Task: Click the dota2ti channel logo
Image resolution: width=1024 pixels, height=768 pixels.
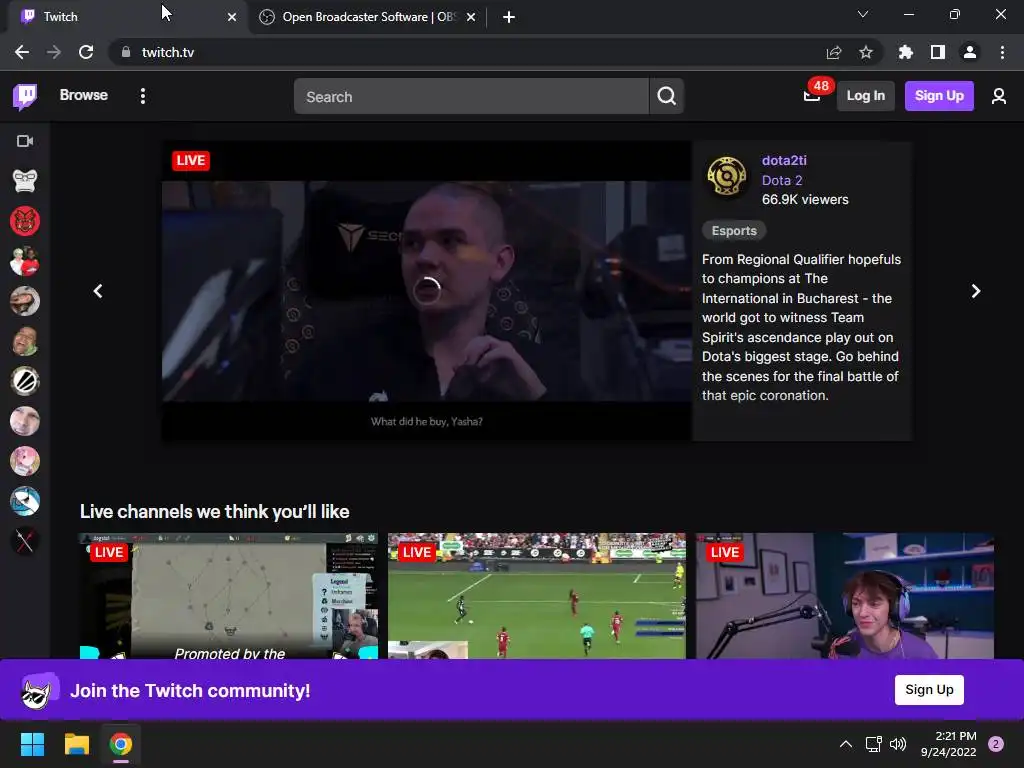Action: coord(726,176)
